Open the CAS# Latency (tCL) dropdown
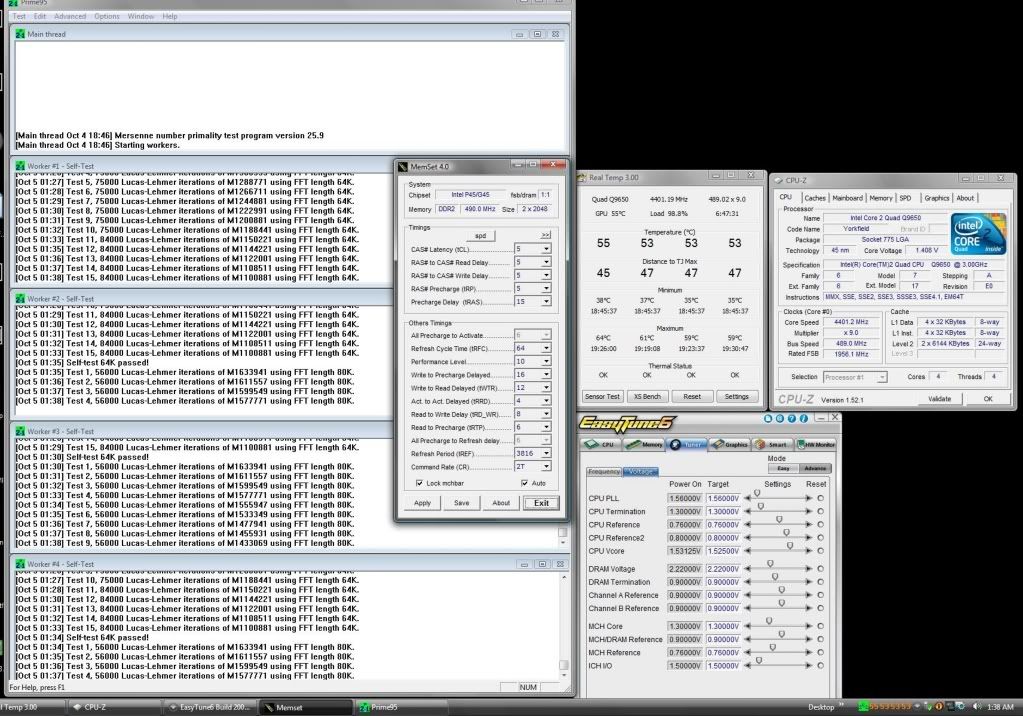Image resolution: width=1023 pixels, height=716 pixels. tap(546, 249)
